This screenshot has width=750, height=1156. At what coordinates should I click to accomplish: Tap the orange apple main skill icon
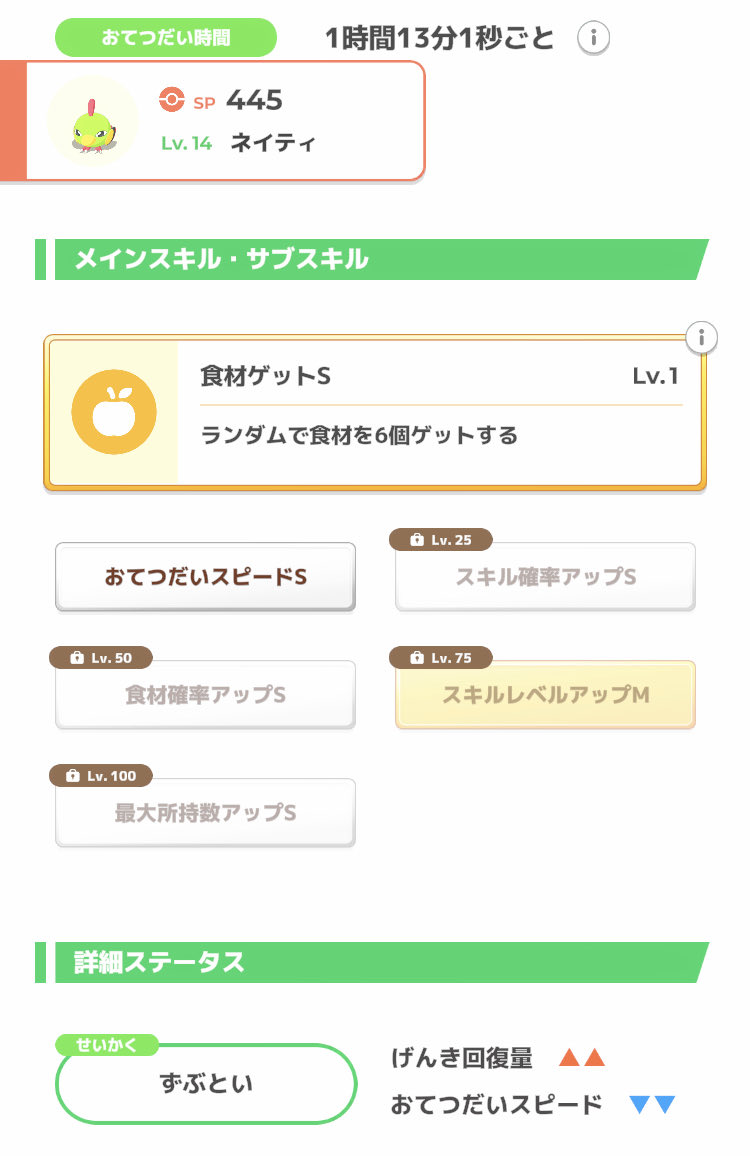[x=113, y=412]
